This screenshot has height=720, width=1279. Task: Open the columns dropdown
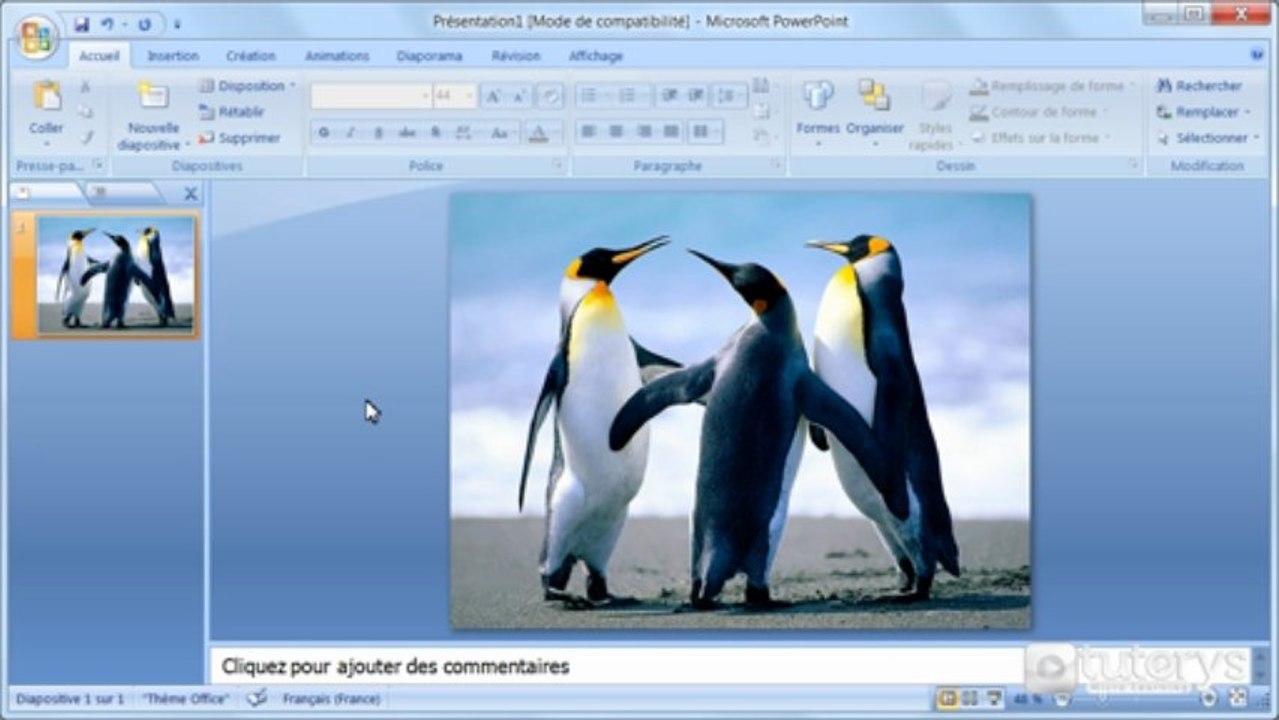(x=706, y=131)
